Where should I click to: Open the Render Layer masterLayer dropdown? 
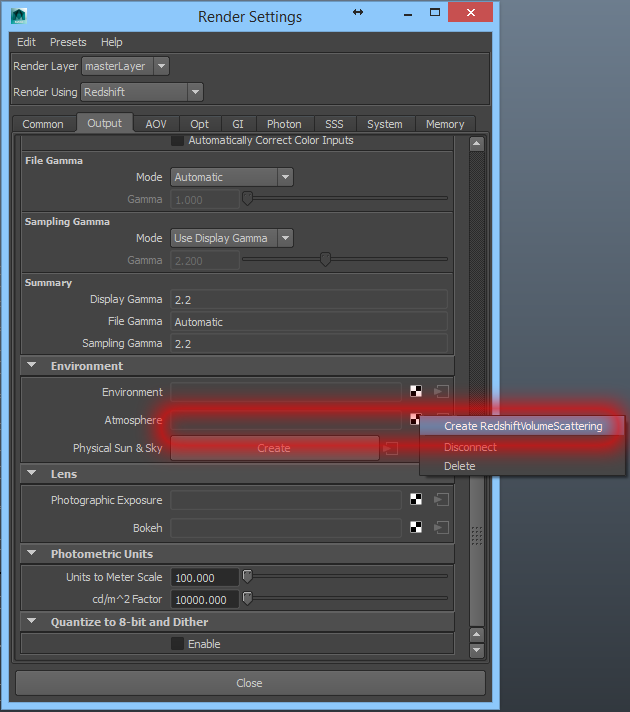point(126,66)
